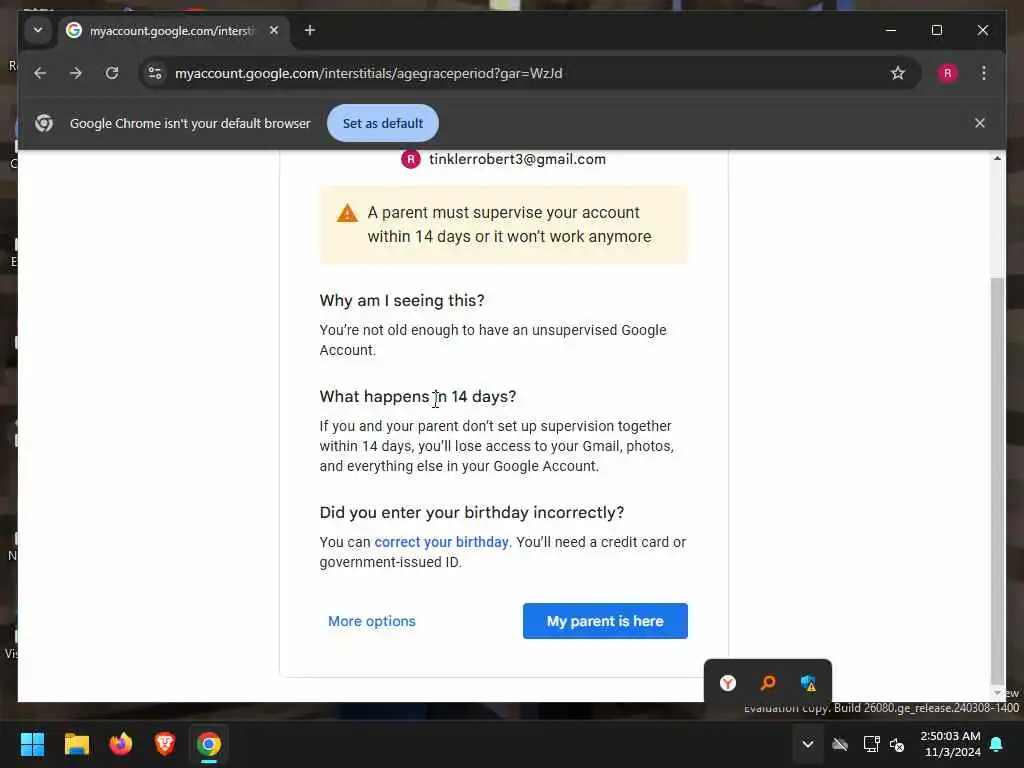Expand the tab search dropdown arrow
The width and height of the screenshot is (1024, 768).
point(38,30)
